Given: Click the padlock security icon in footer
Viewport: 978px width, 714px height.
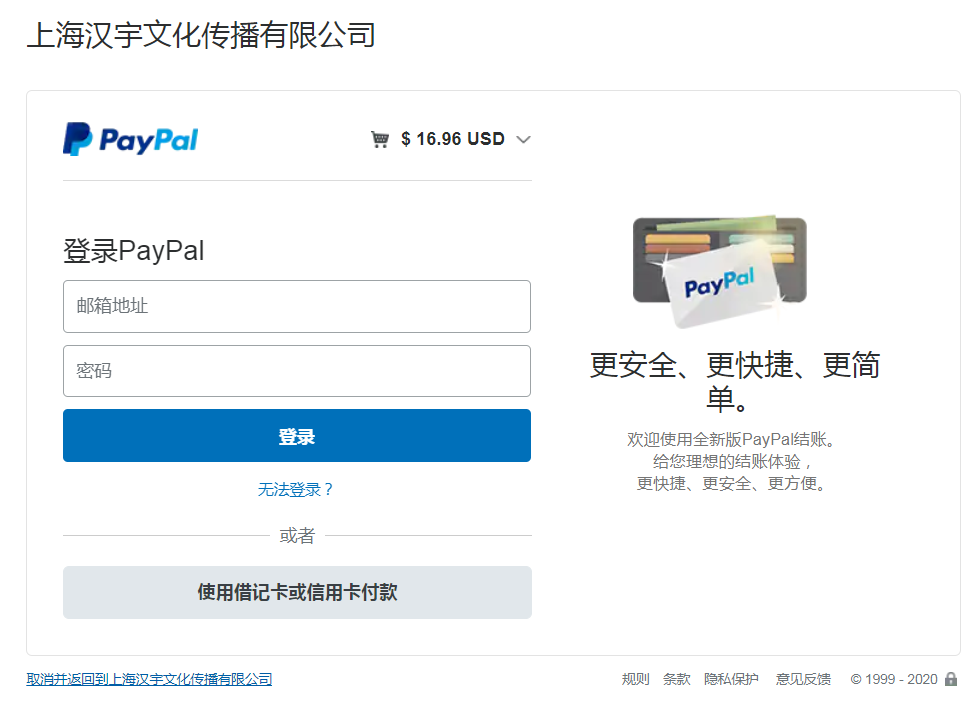Looking at the screenshot, I should (x=951, y=678).
